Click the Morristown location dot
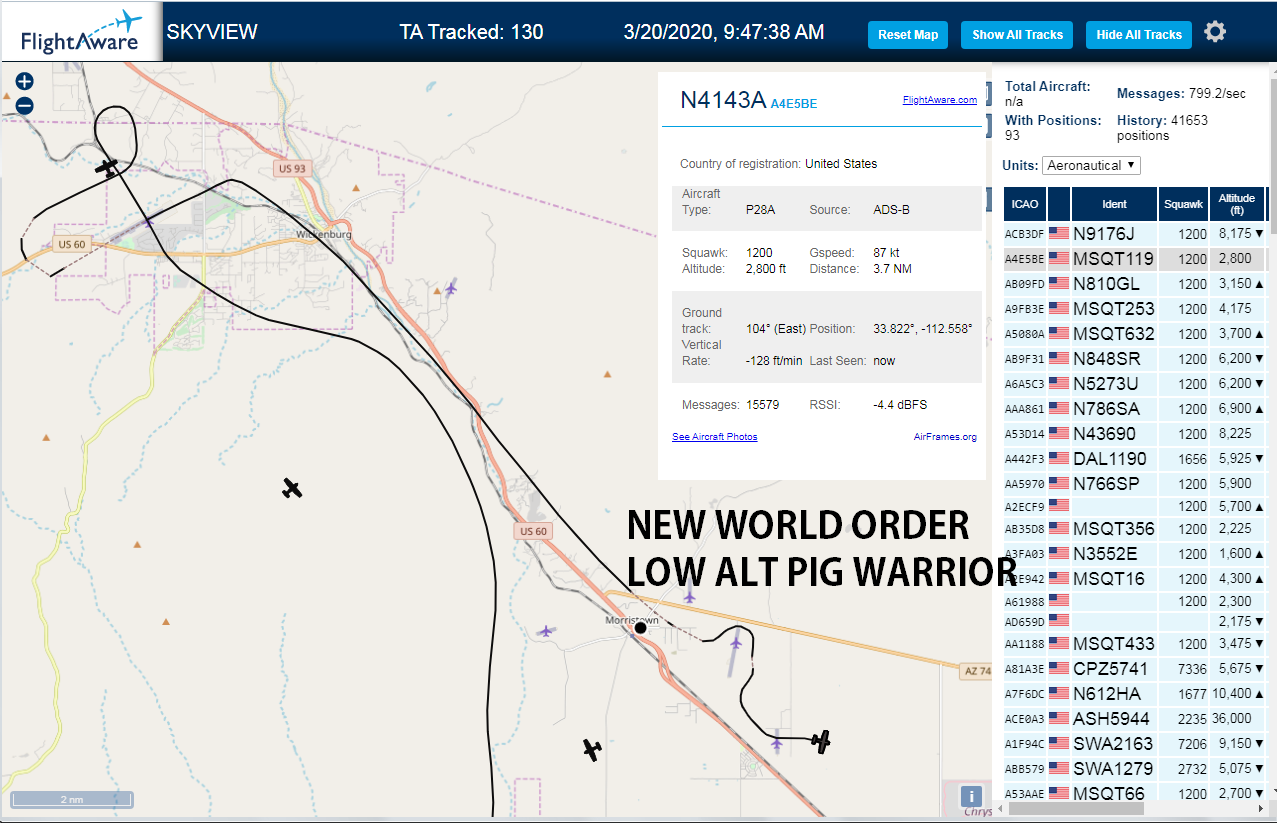The width and height of the screenshot is (1277, 823). 640,628
